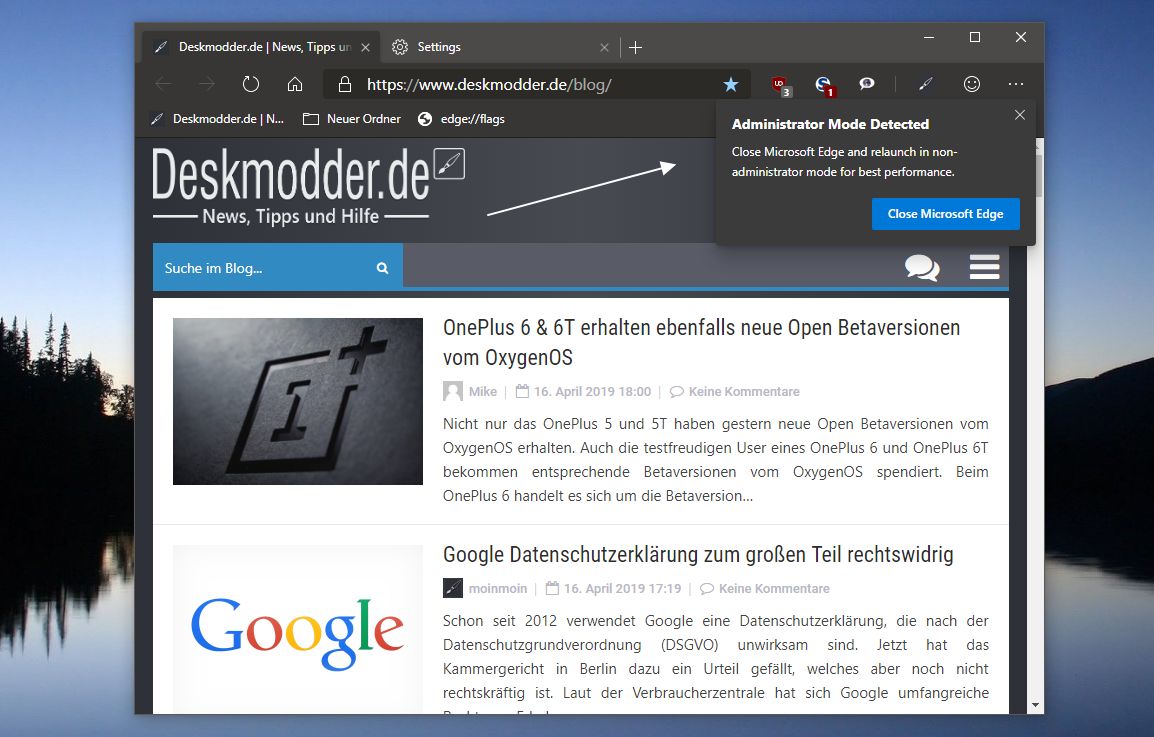Open the OnePlus logo article thumbnail
The height and width of the screenshot is (737, 1154).
(297, 401)
